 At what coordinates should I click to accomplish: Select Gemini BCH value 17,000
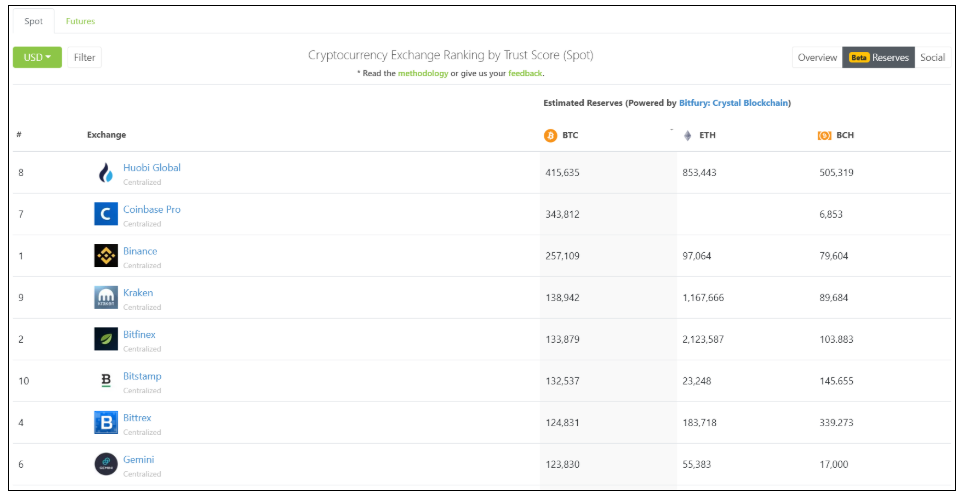[x=834, y=464]
